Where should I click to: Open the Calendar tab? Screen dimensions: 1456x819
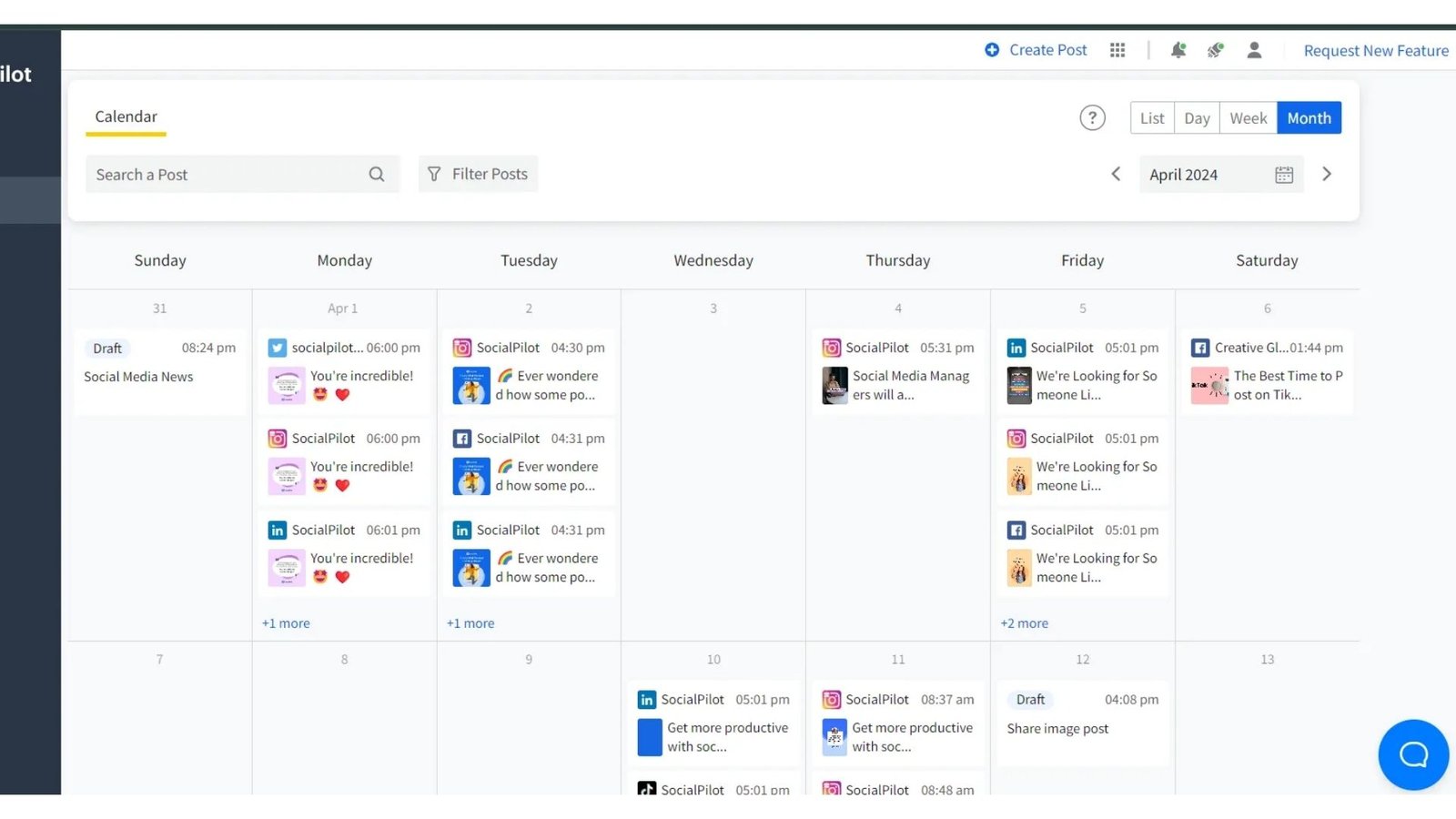click(126, 116)
